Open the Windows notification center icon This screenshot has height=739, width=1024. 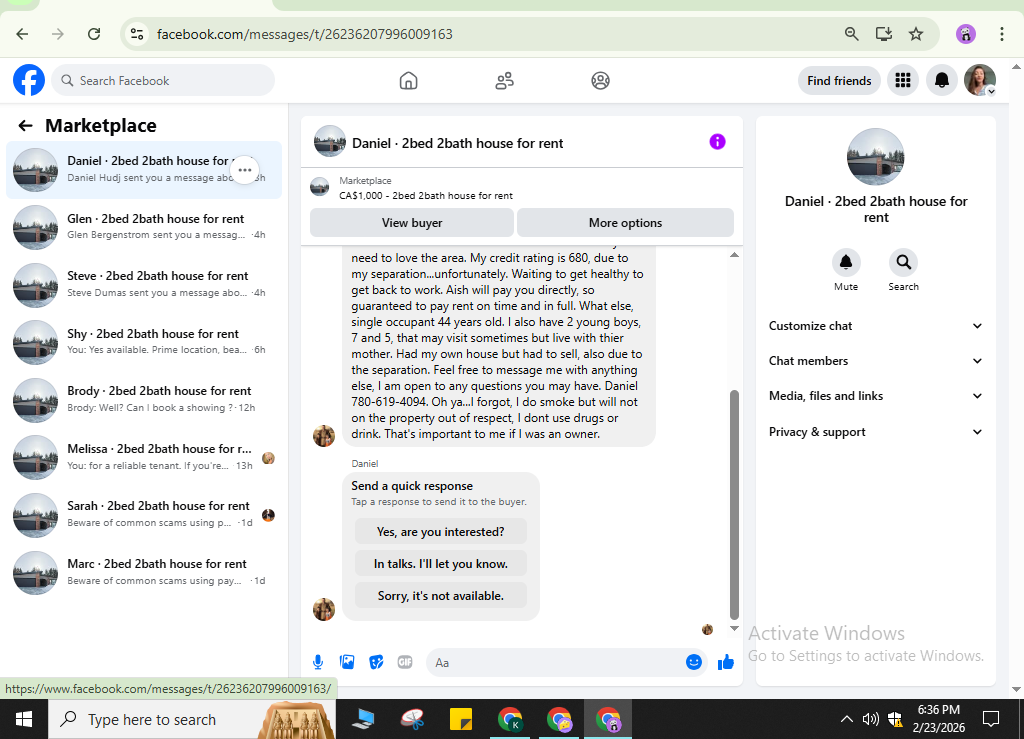click(x=991, y=719)
